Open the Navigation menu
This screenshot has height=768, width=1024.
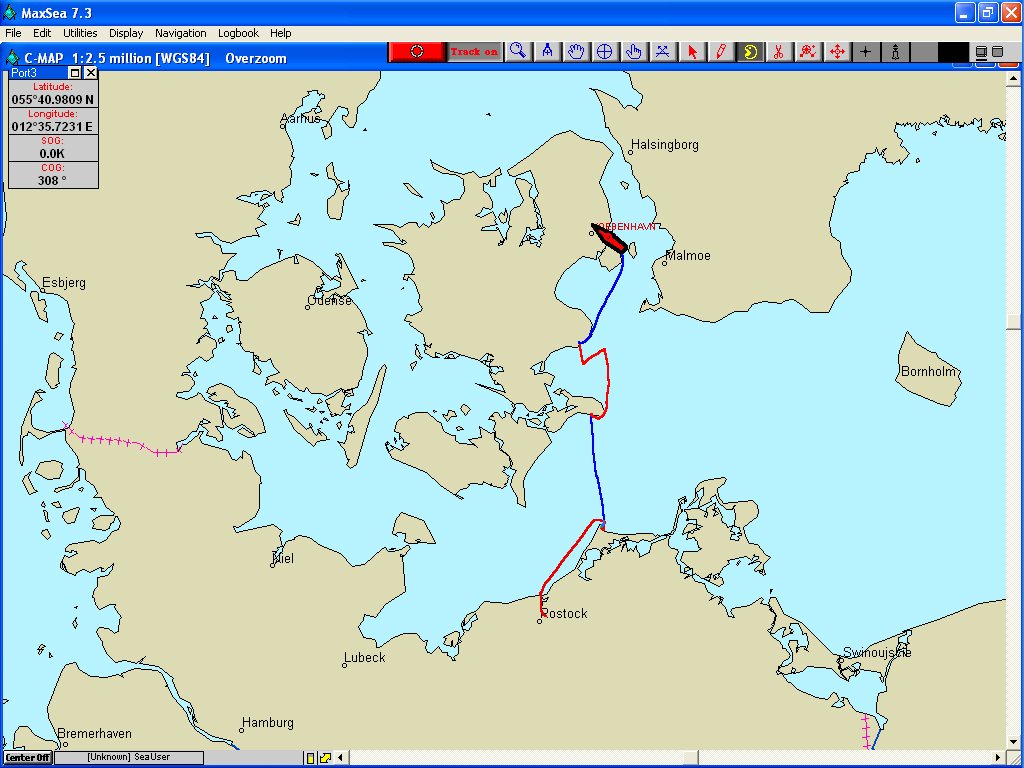tap(180, 33)
